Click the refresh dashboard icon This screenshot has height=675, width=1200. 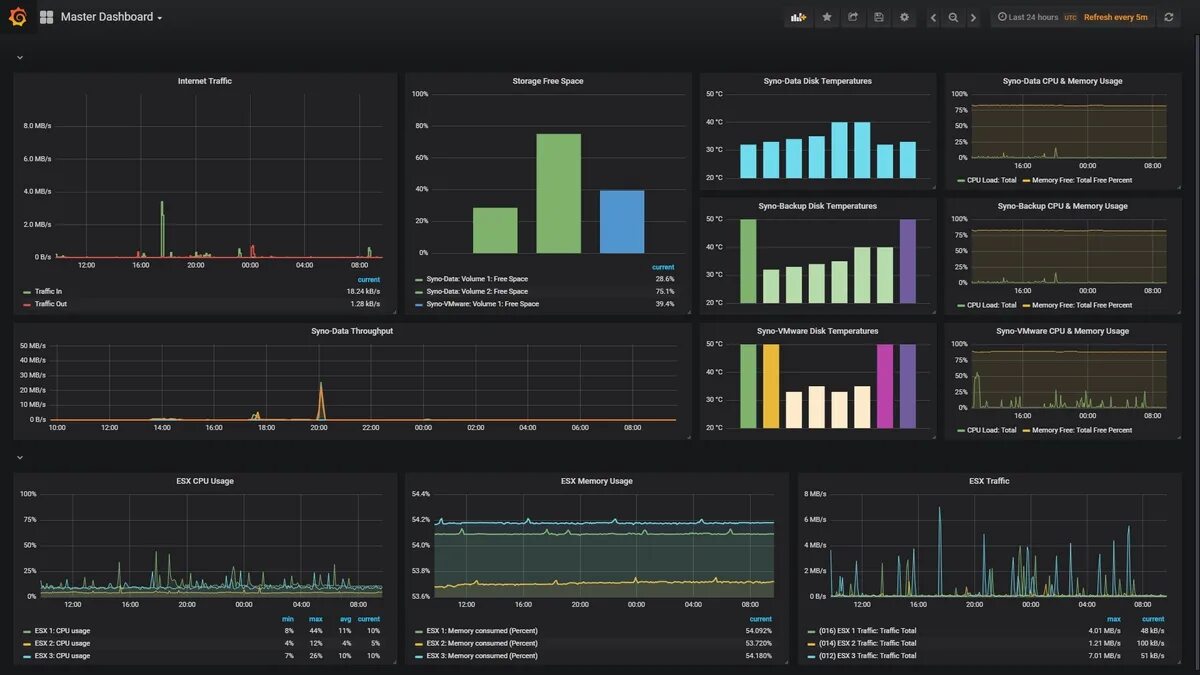click(1168, 17)
